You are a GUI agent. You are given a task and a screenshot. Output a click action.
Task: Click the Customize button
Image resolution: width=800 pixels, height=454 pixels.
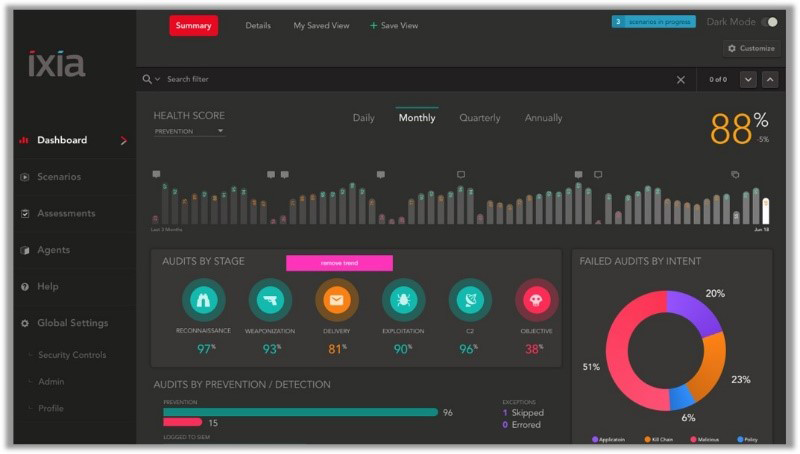[751, 48]
